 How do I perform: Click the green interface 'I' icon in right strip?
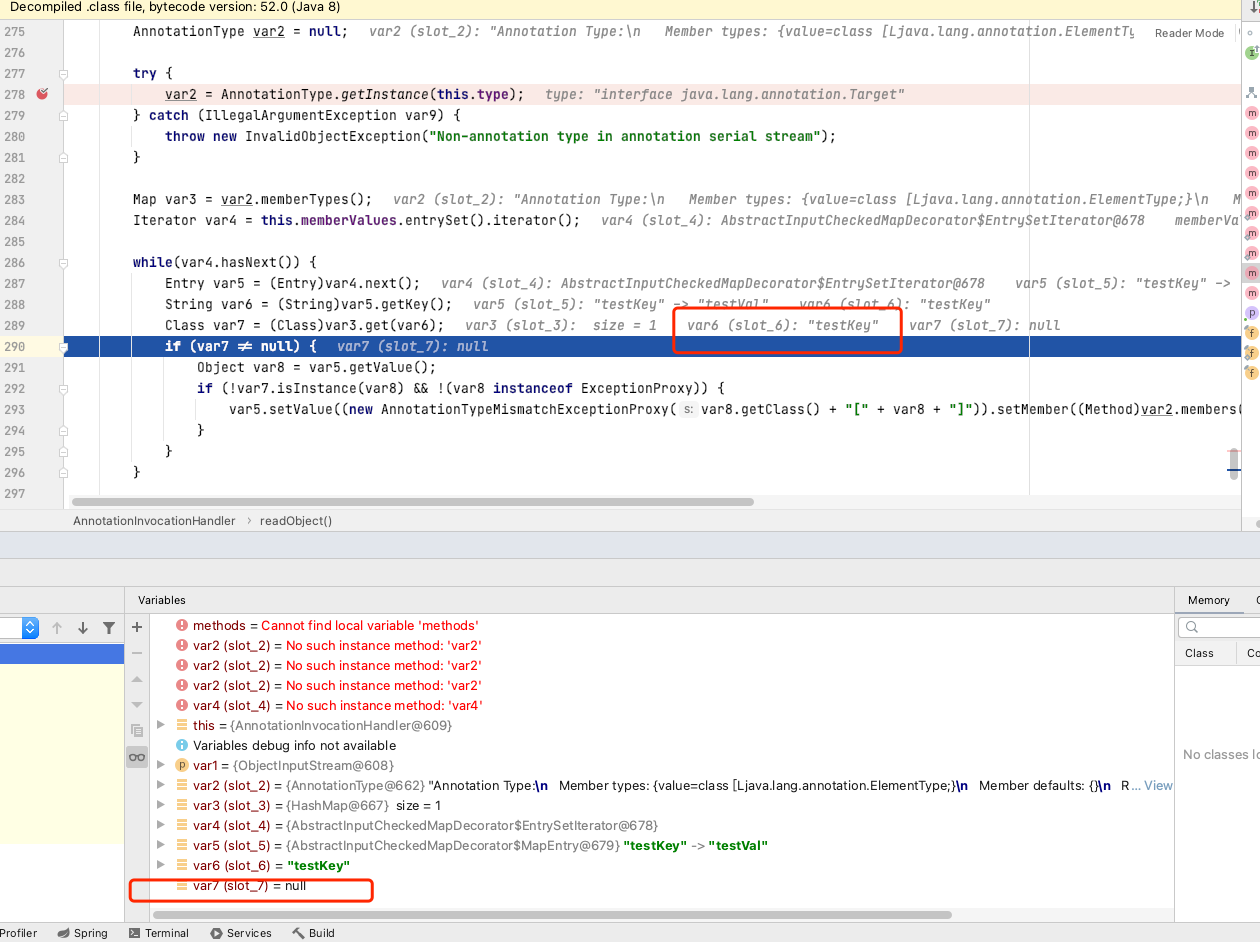click(1251, 53)
